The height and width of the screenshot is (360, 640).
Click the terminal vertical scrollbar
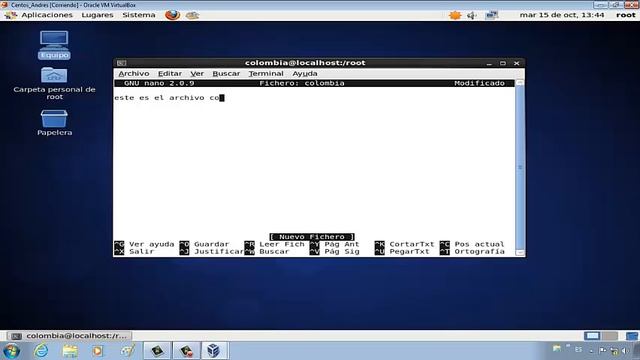pyautogui.click(x=520, y=167)
